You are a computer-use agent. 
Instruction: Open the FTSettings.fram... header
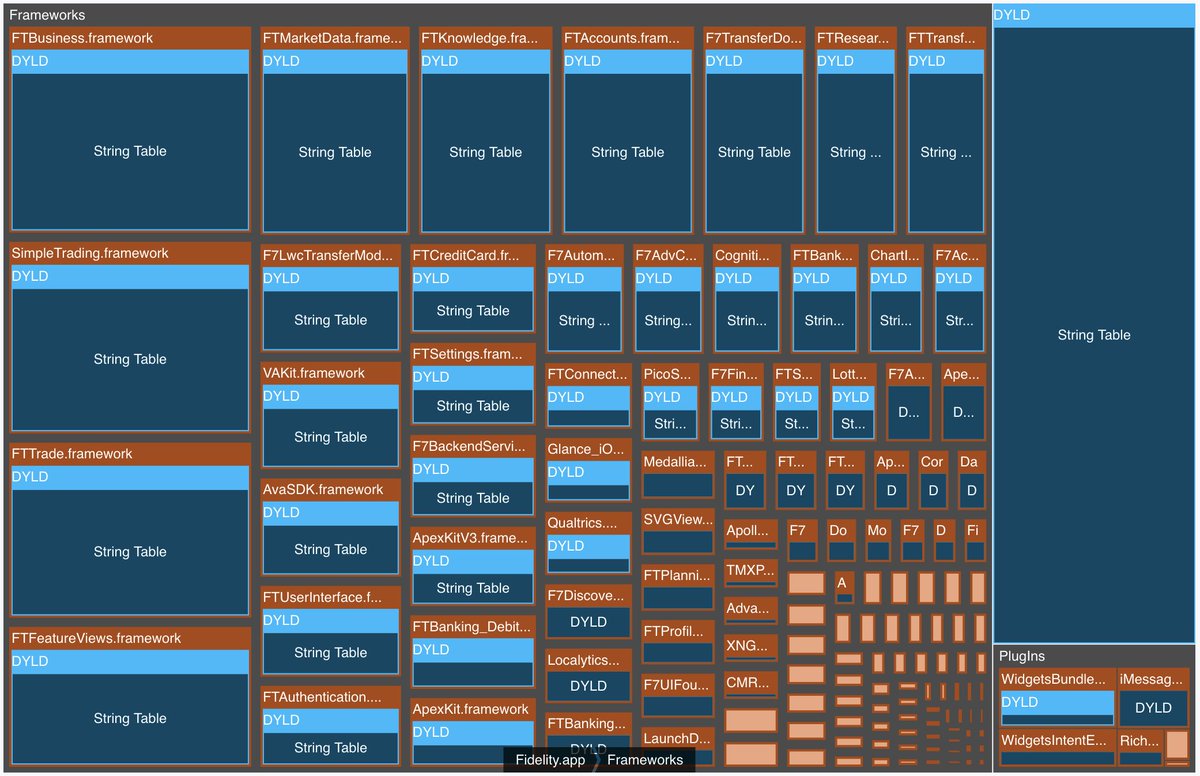(473, 354)
